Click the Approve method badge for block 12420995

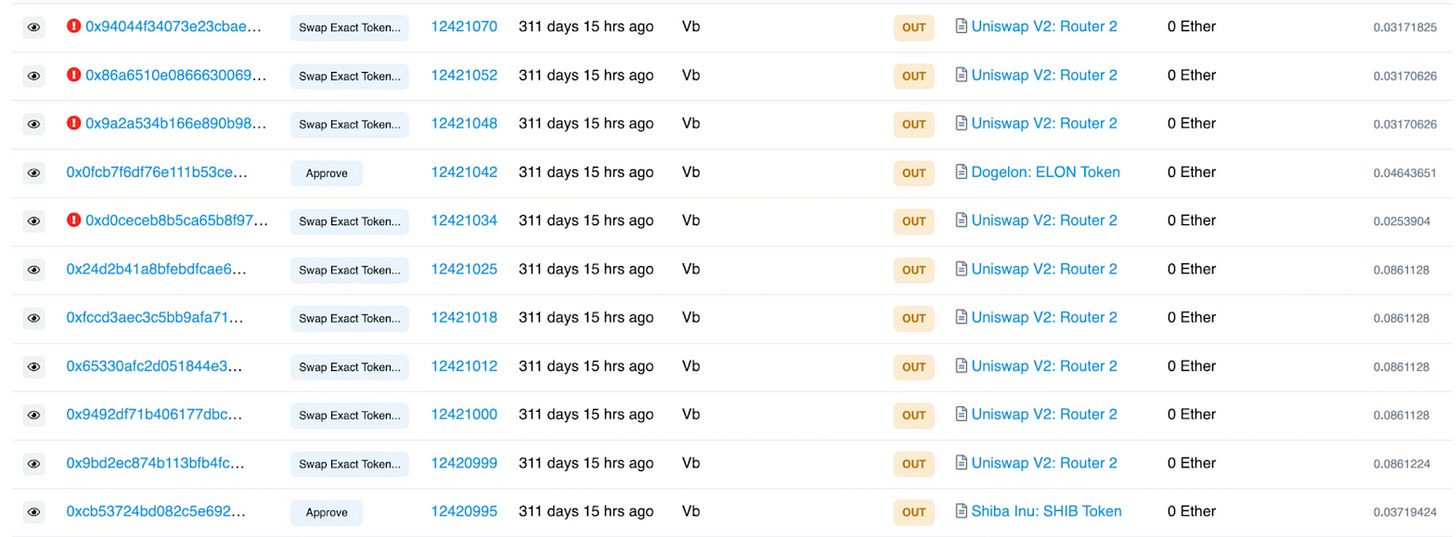[327, 512]
